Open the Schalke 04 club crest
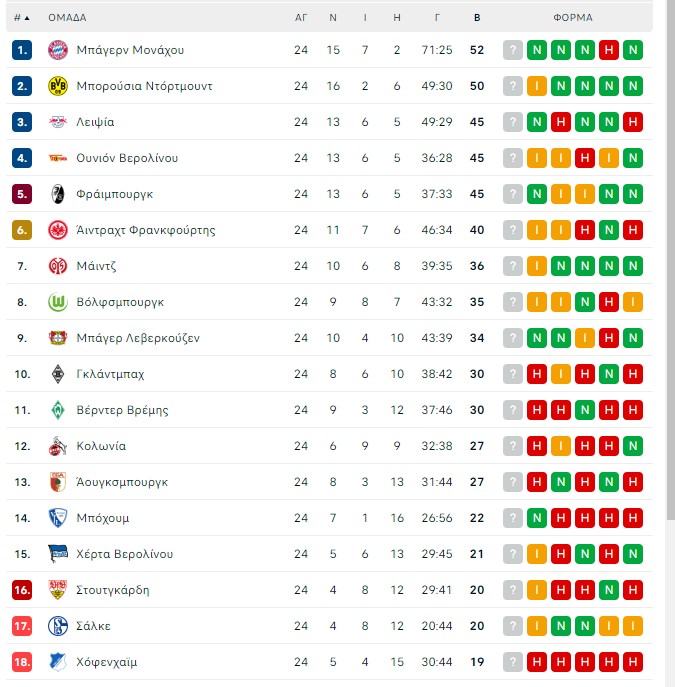 click(58, 626)
